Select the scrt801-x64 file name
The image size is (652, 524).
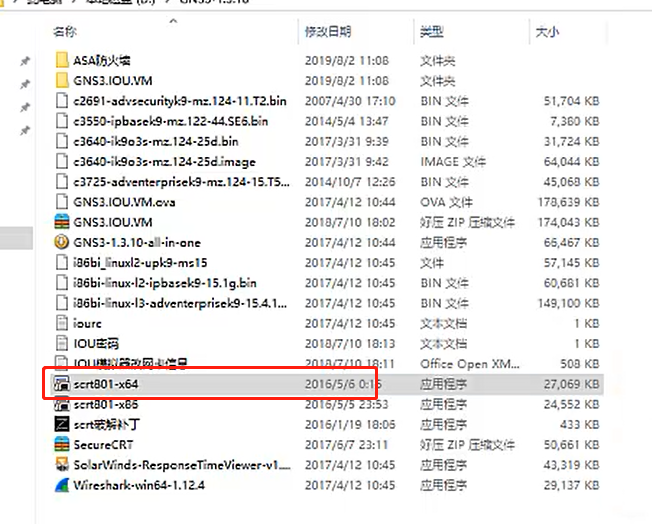click(x=106, y=384)
